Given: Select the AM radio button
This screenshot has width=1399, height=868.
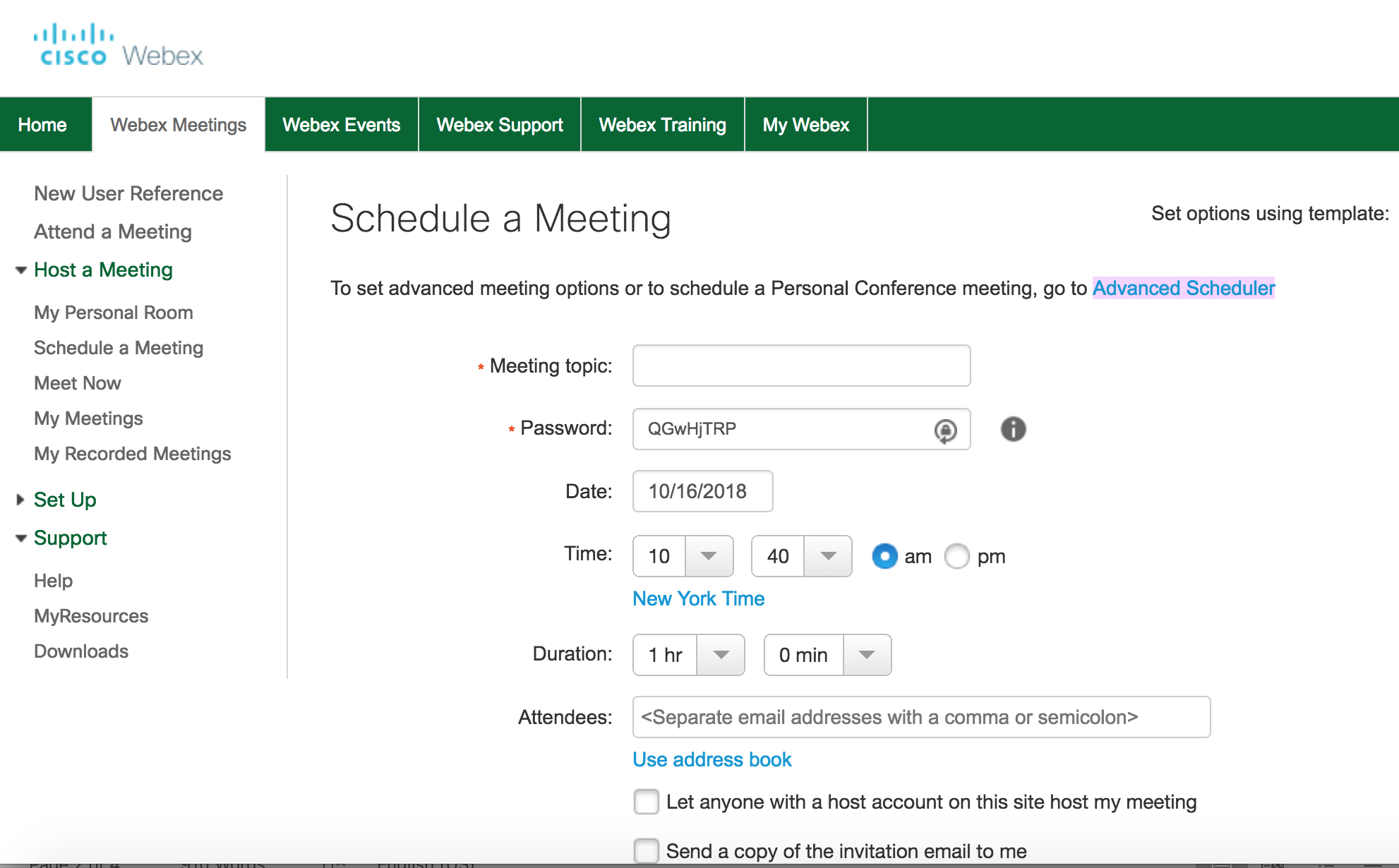Looking at the screenshot, I should [x=884, y=555].
